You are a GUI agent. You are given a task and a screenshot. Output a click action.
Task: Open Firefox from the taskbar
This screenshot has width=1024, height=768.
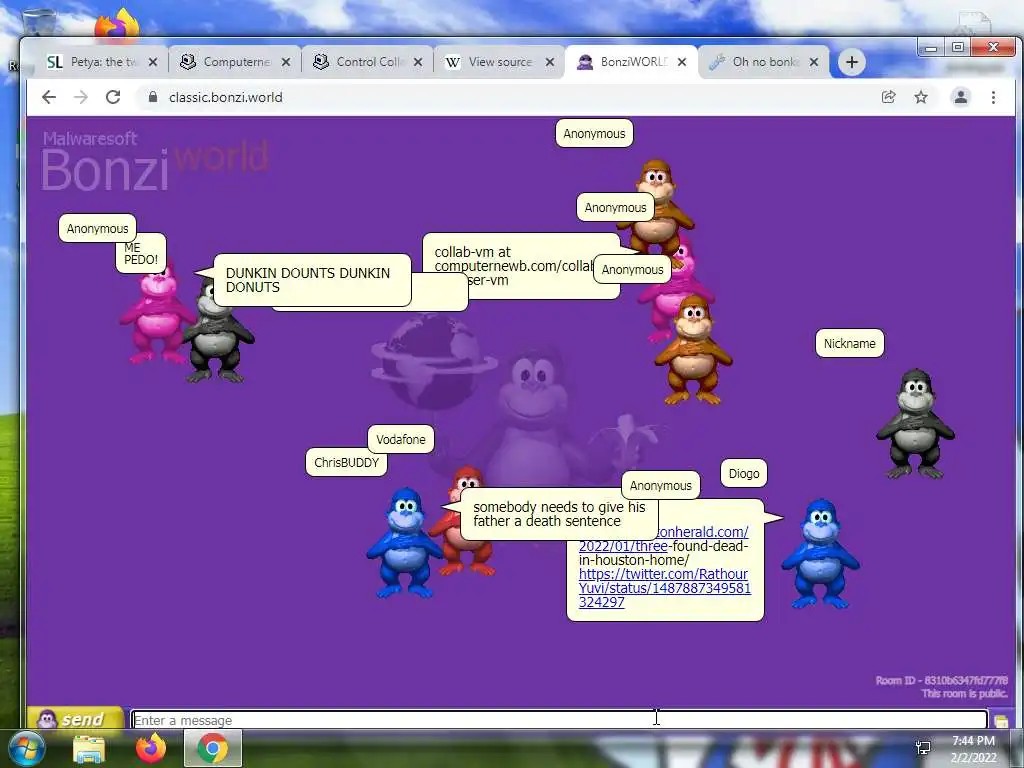click(x=151, y=748)
